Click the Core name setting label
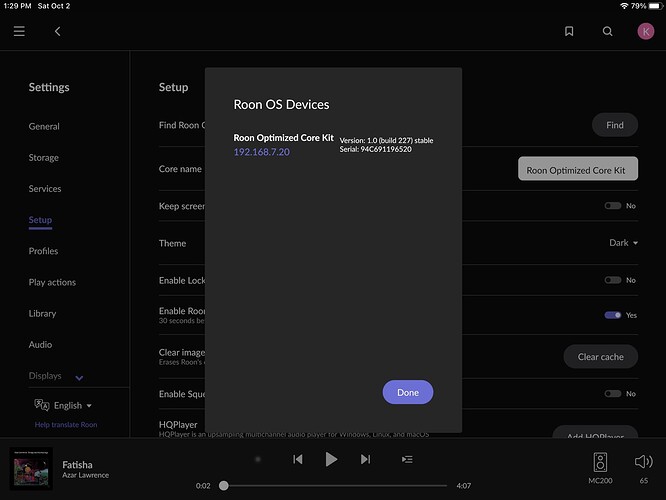The width and height of the screenshot is (666, 500). pos(180,169)
